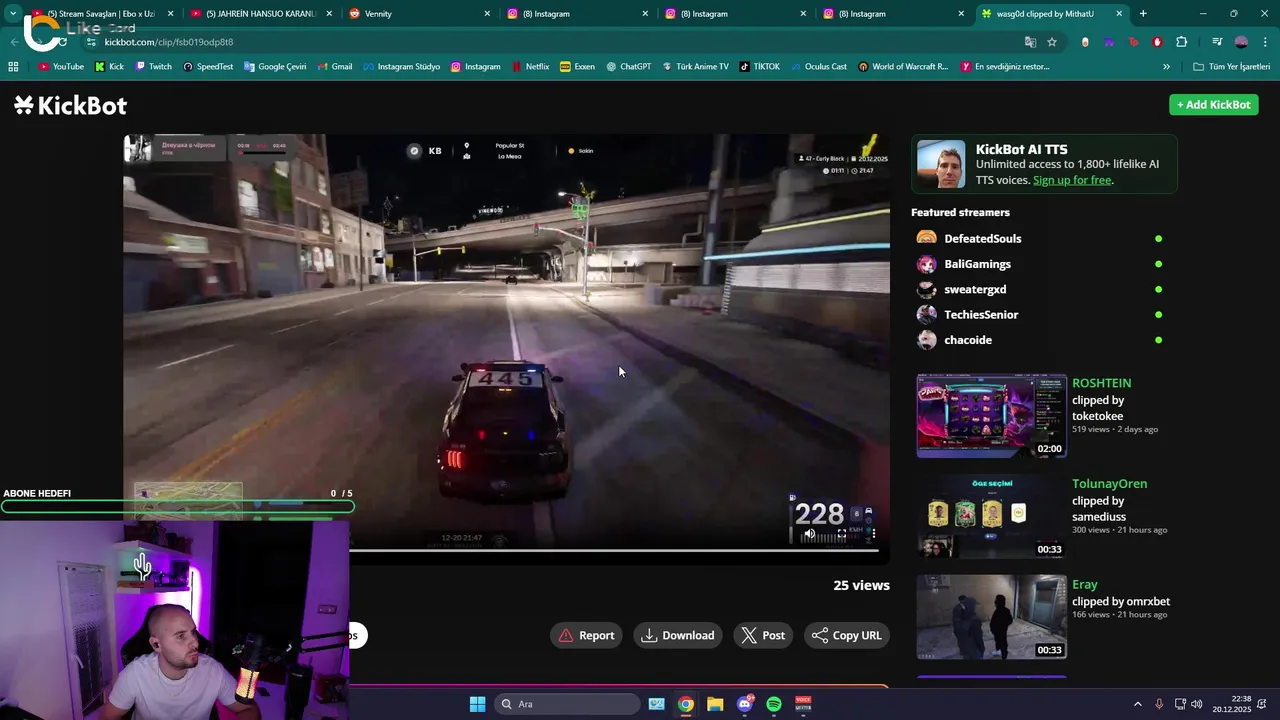1280x720 pixels.
Task: Open Spotify from the taskbar
Action: 774,704
